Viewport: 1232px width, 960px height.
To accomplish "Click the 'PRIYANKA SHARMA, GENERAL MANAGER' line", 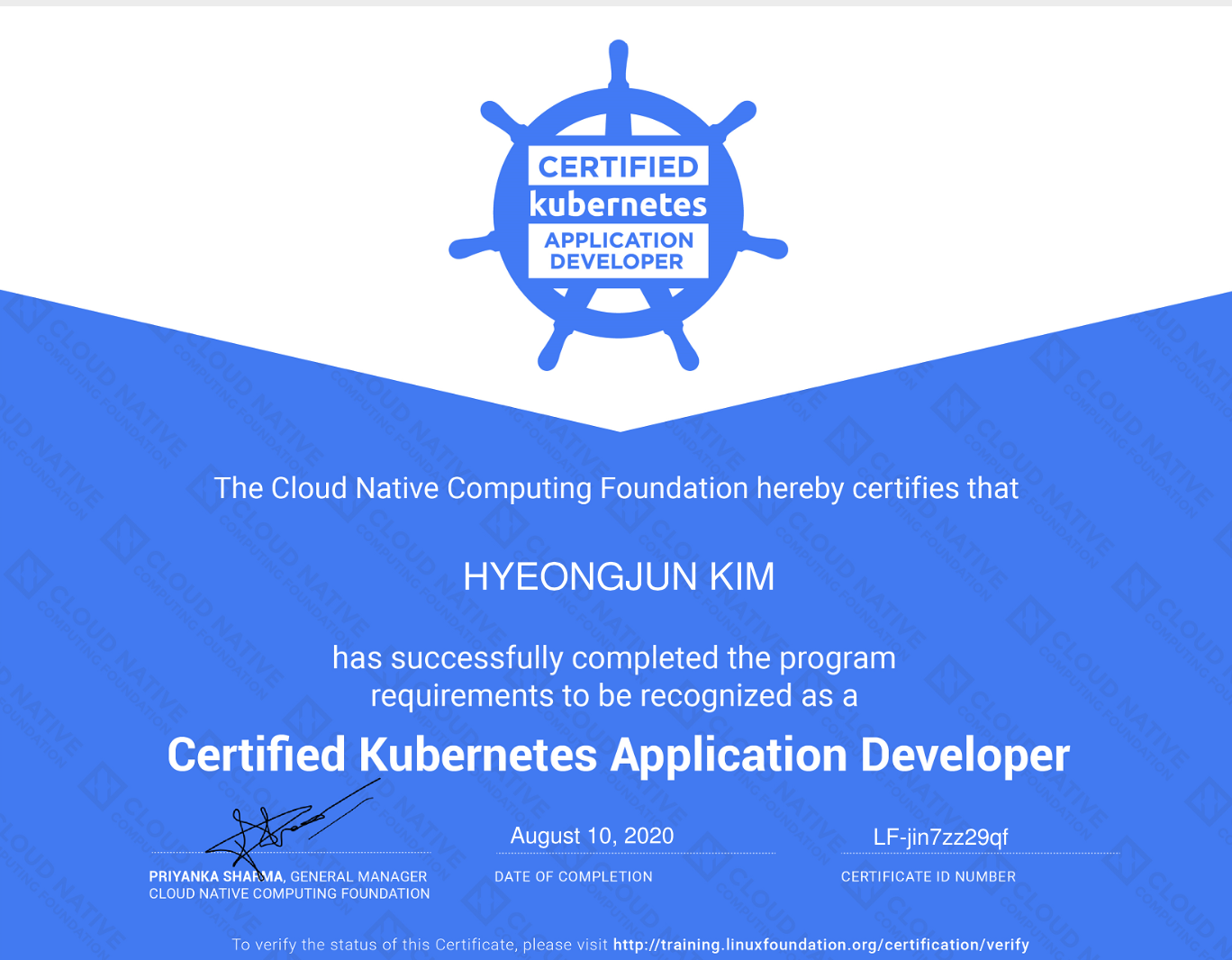I will (x=288, y=876).
